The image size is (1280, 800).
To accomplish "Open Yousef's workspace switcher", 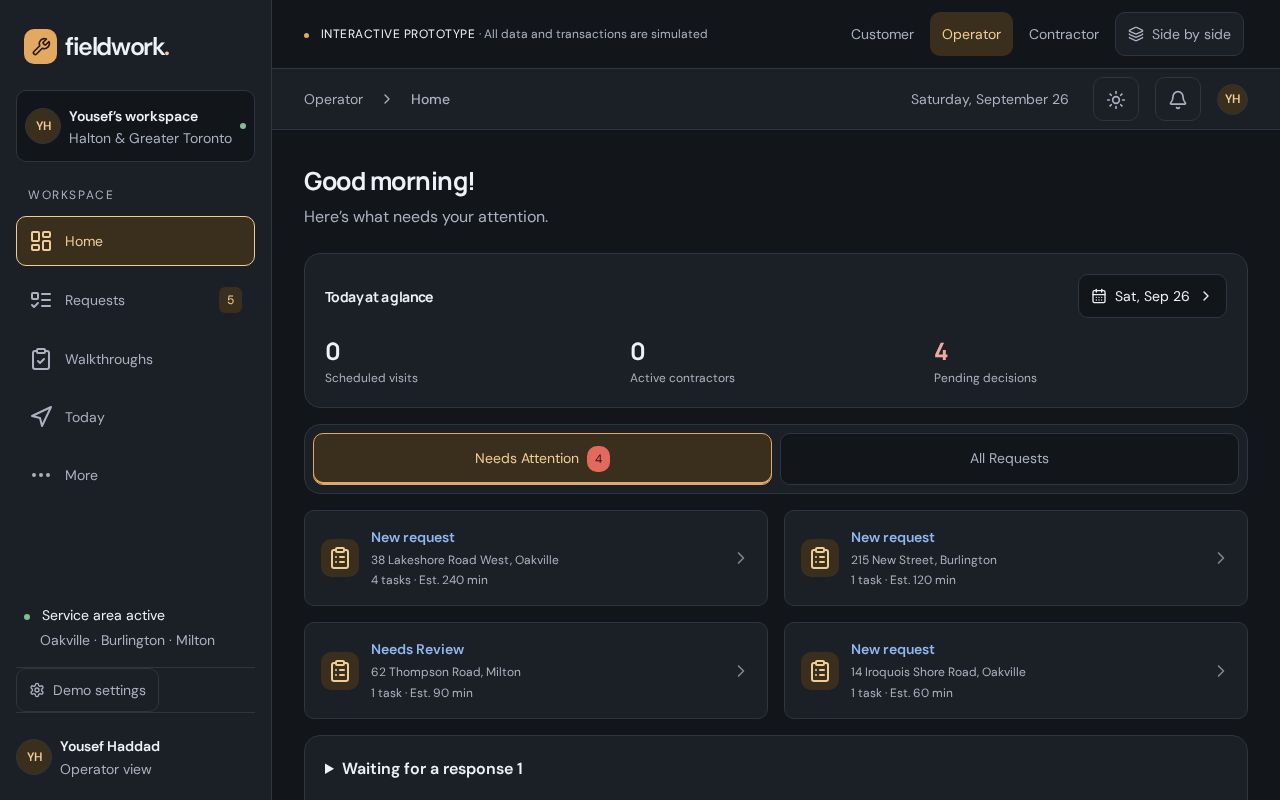I will pos(135,126).
